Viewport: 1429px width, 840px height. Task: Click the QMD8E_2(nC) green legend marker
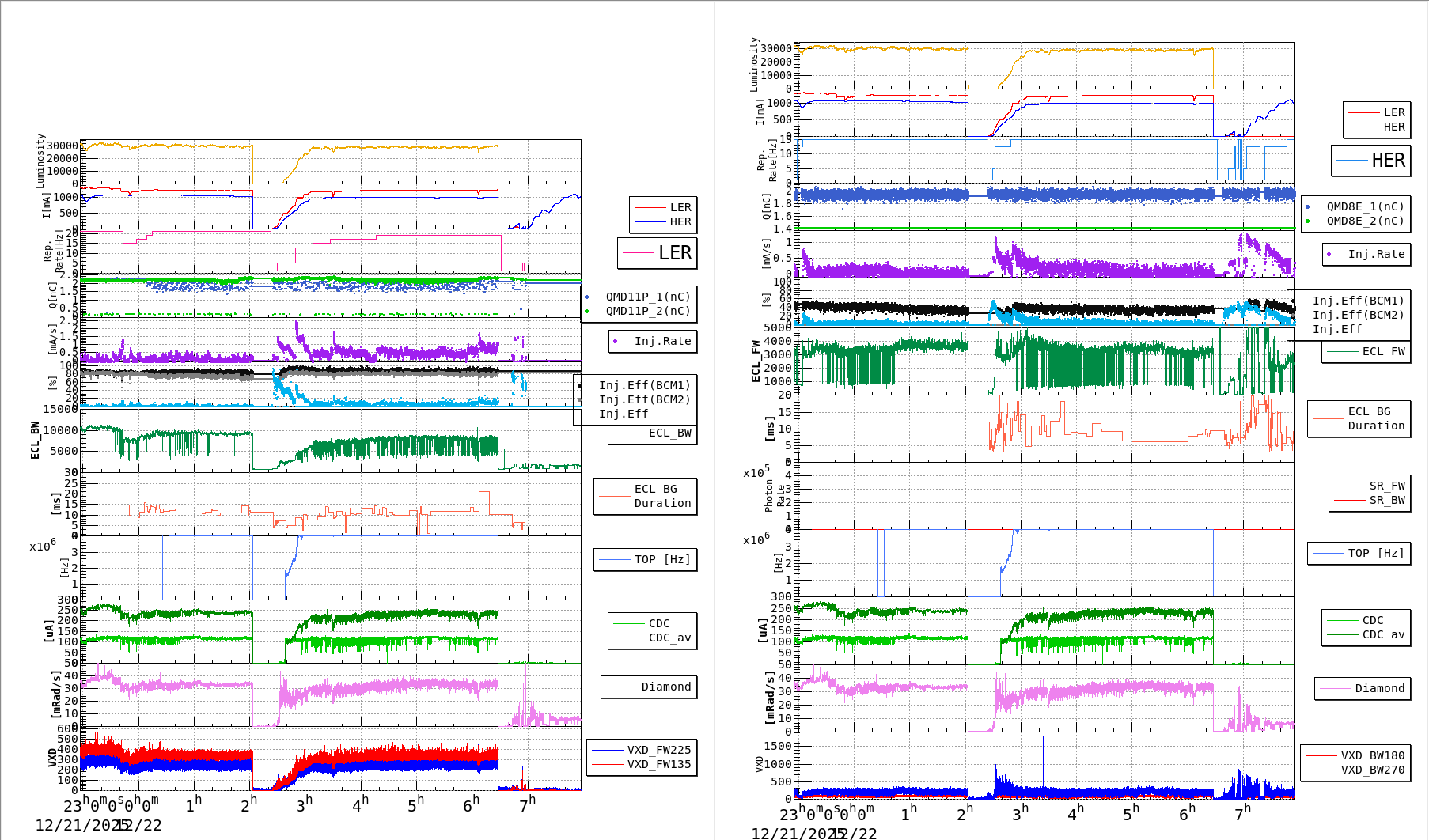coord(1307,221)
